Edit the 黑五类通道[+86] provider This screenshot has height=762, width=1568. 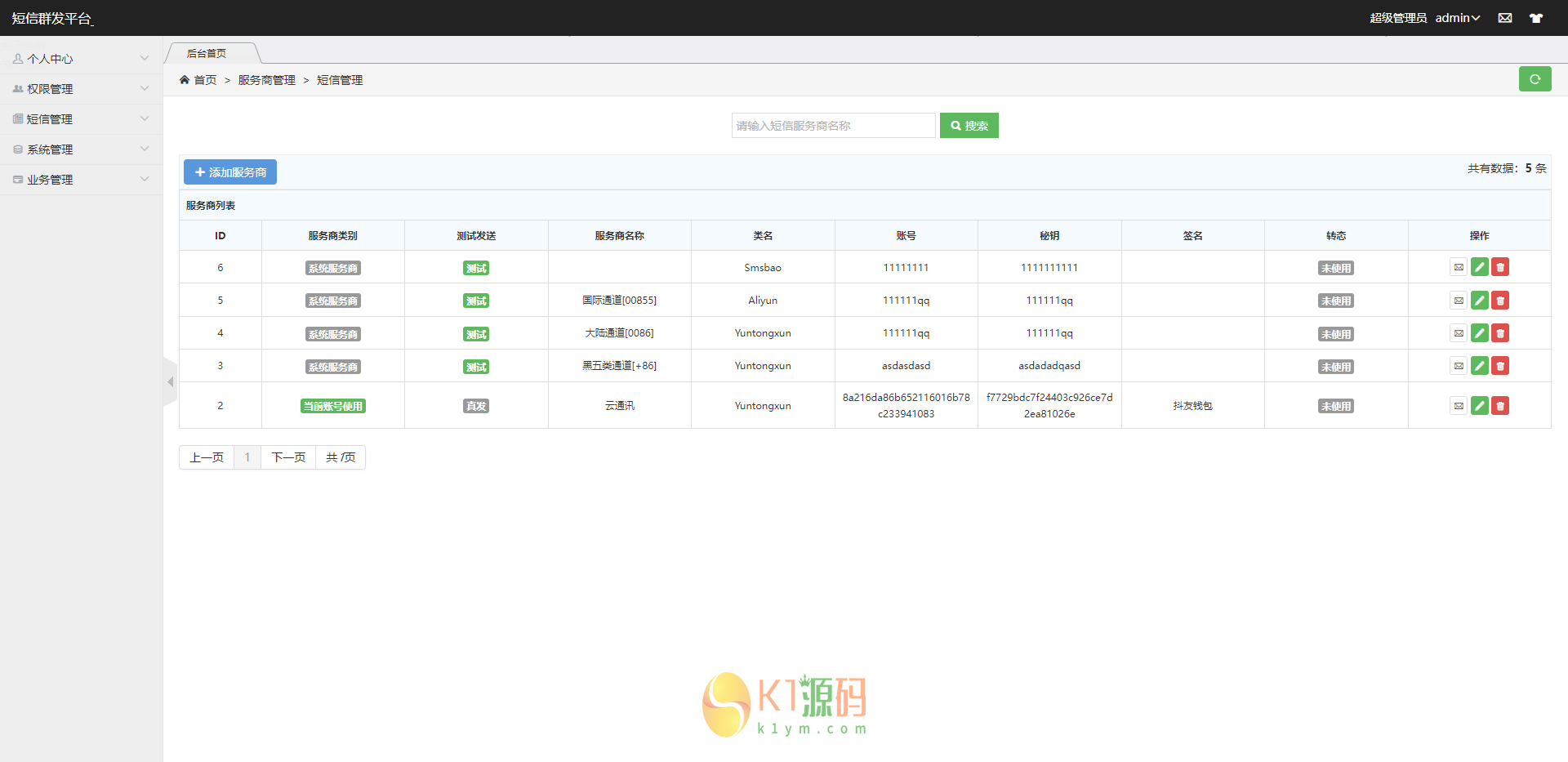pos(1480,366)
